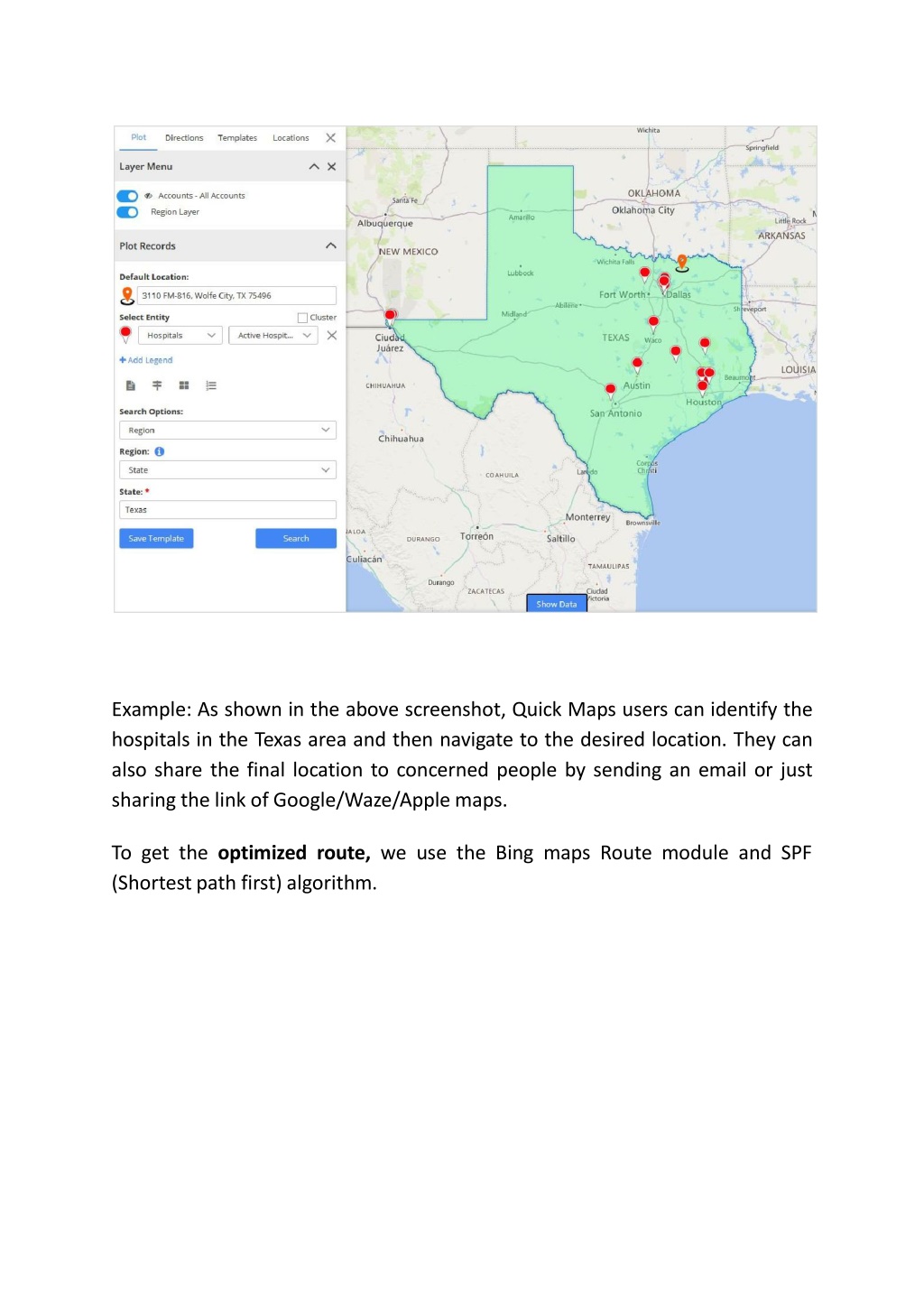Click the ARKANSAS state label
Screen dimensions: 924x1307
(x=781, y=236)
